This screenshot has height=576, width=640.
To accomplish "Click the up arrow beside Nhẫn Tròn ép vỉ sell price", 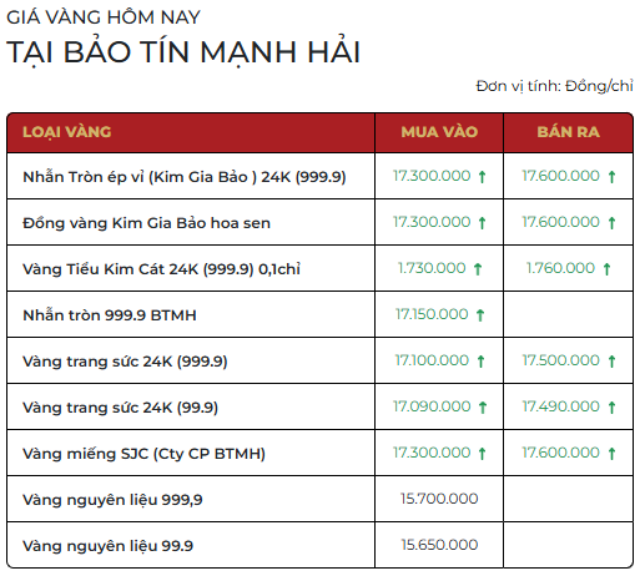I will (x=611, y=176).
